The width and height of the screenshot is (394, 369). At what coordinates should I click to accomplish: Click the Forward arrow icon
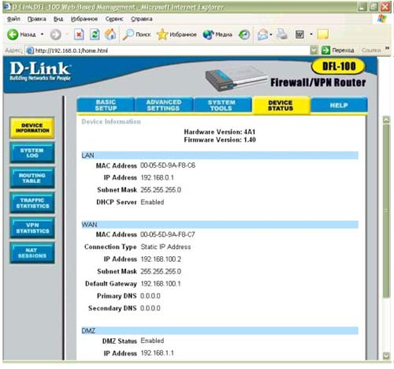point(55,35)
